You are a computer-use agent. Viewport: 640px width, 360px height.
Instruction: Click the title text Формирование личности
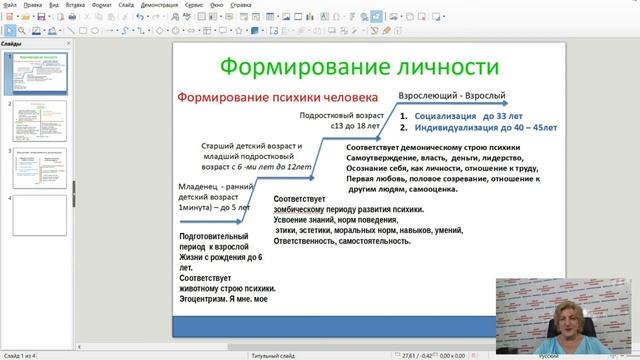coord(360,67)
